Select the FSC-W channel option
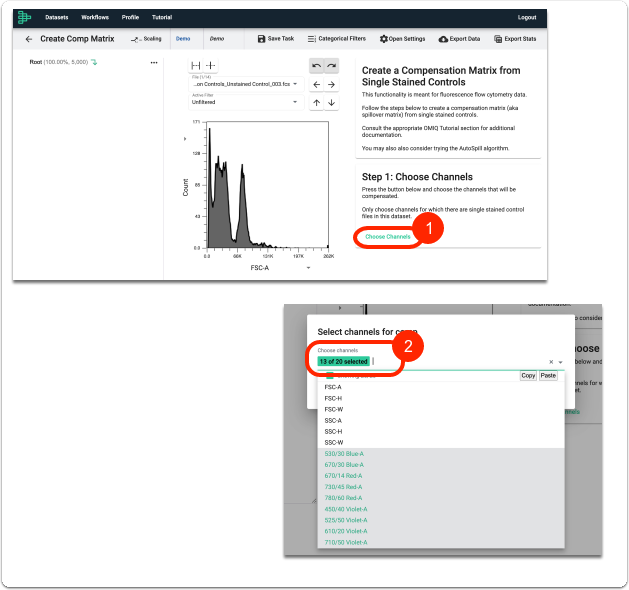This screenshot has width=629, height=590. tap(441, 410)
